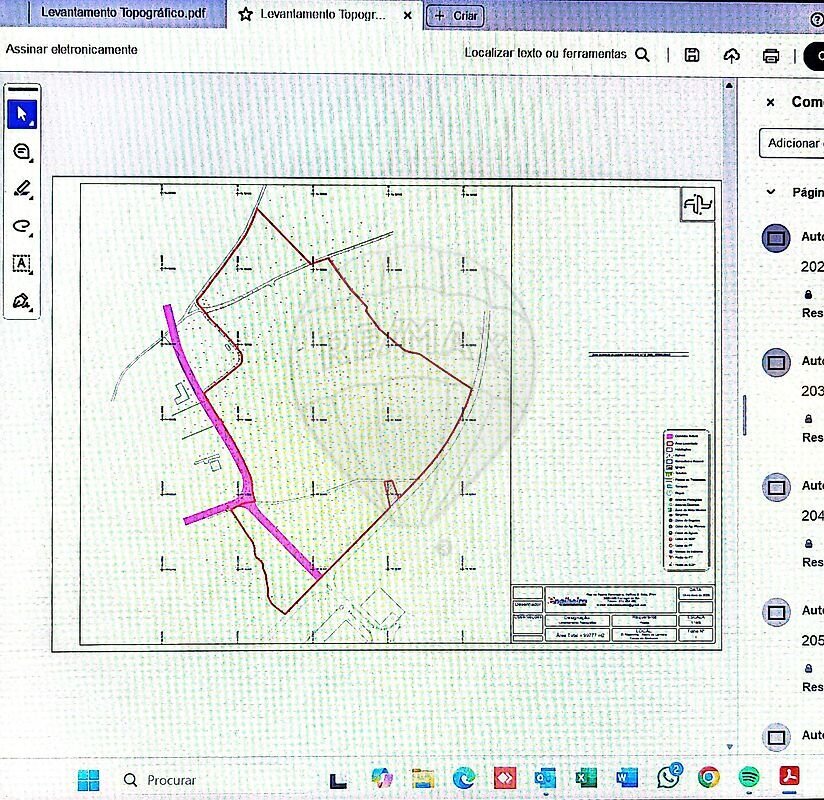Screen dimensions: 824x800
Task: Click the Adicionar comment input field
Action: pos(793,143)
